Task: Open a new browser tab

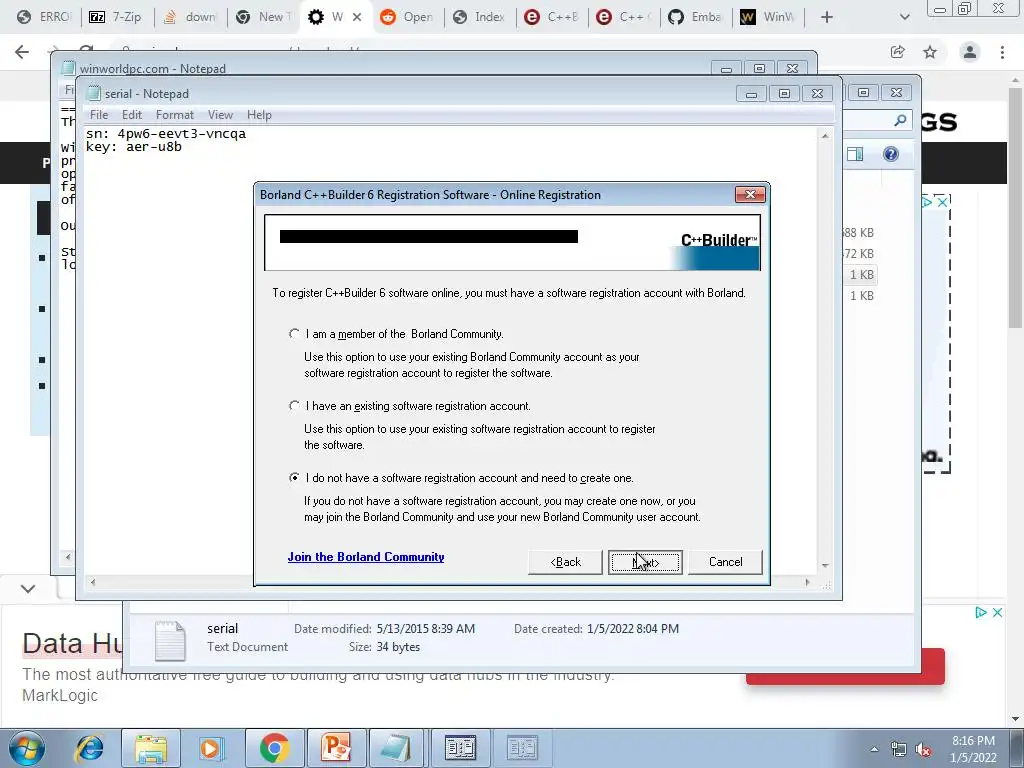Action: 827,17
